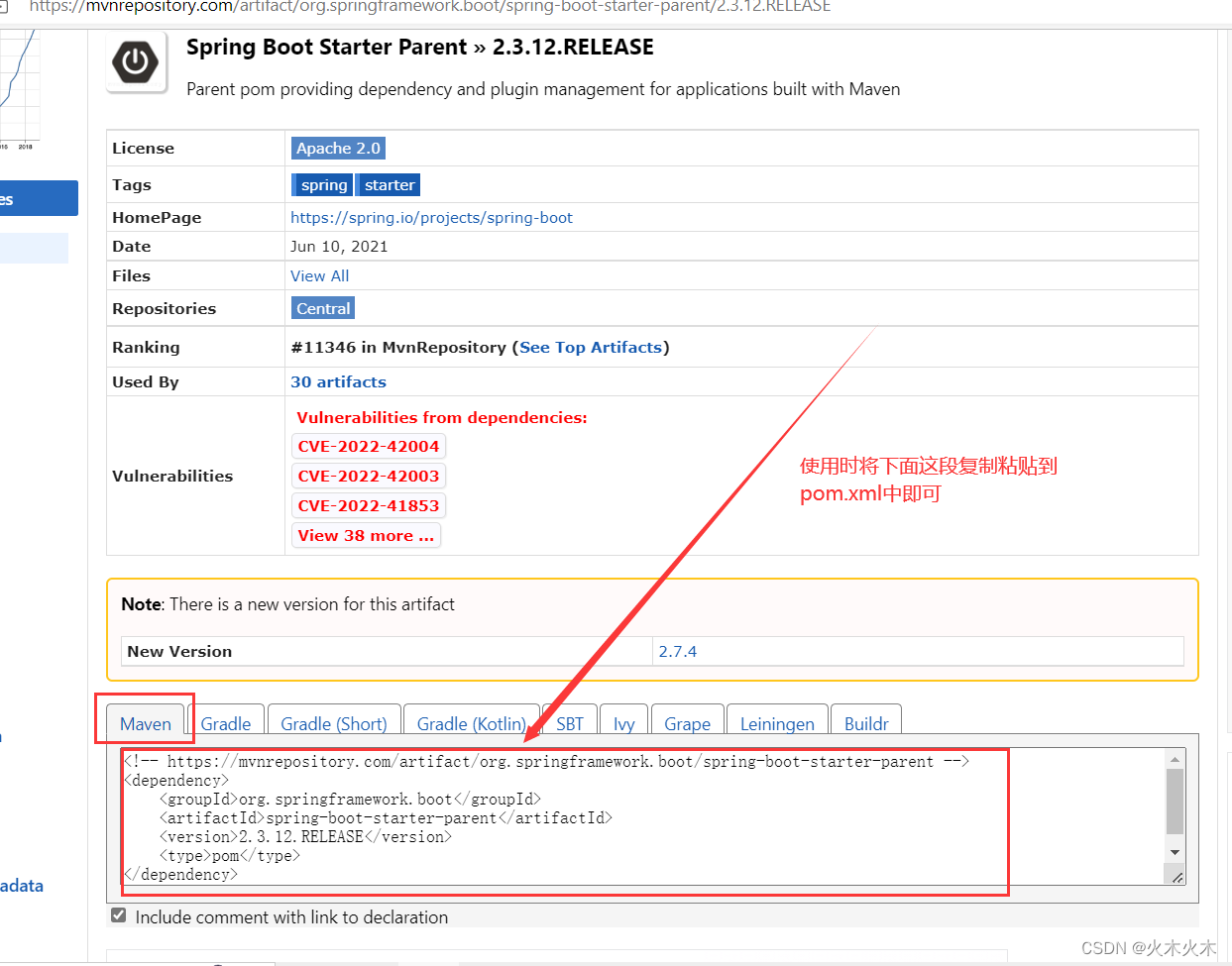Toggle Include comment with link checkbox
The image size is (1232, 966).
click(119, 915)
